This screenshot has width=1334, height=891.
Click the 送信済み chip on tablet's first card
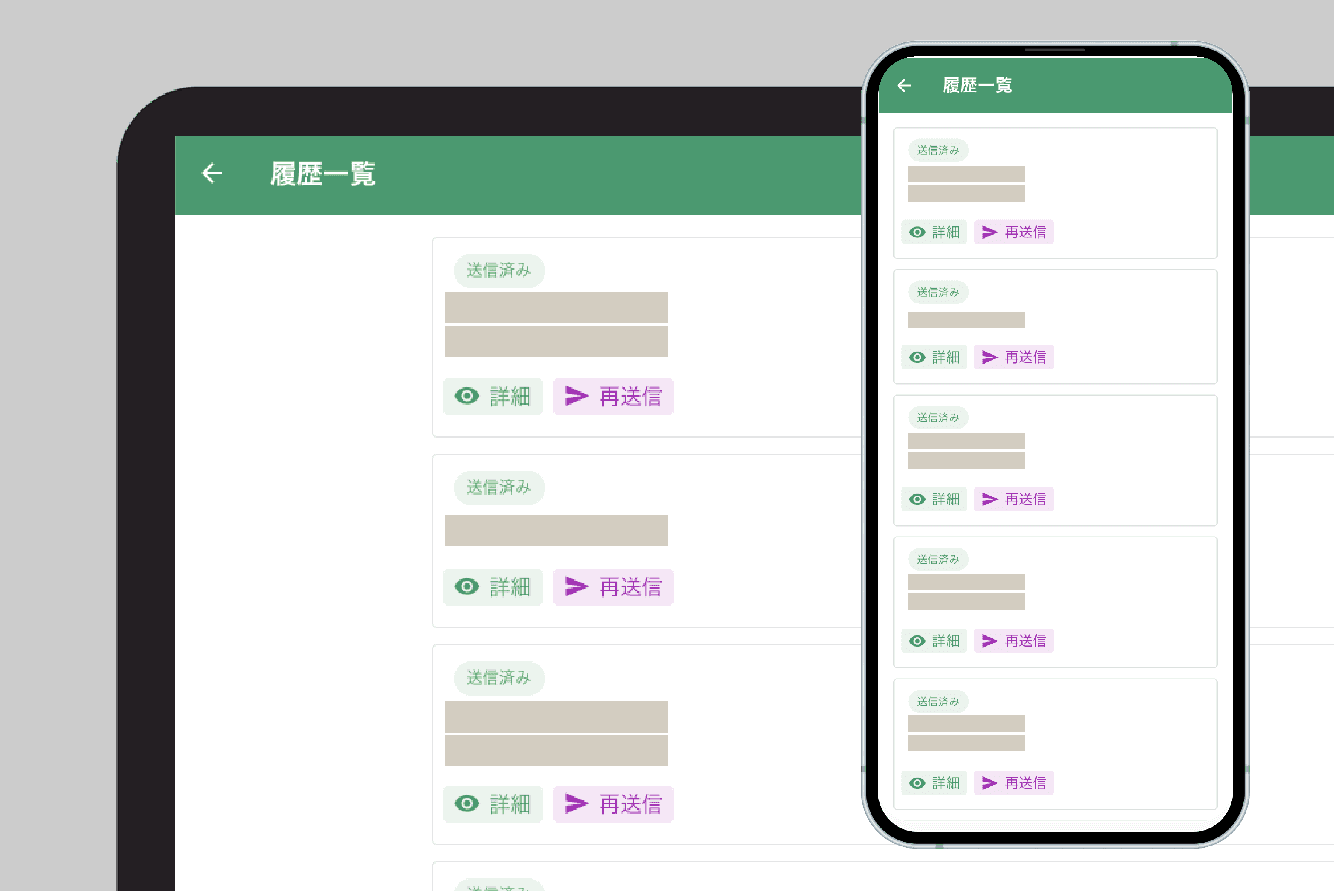click(499, 271)
